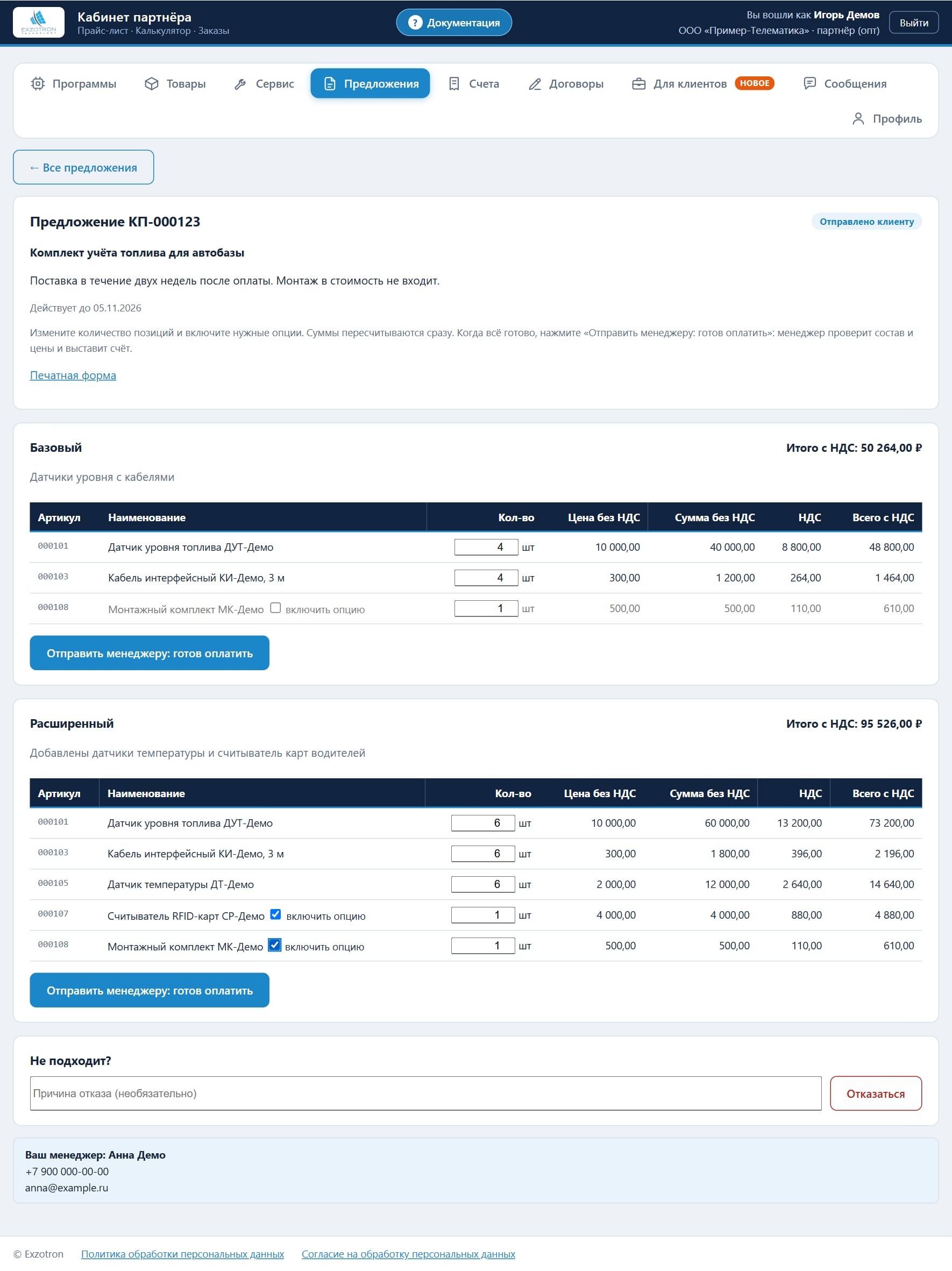Click the Отказаться button
Screen dimensions: 952x1271
876,1094
